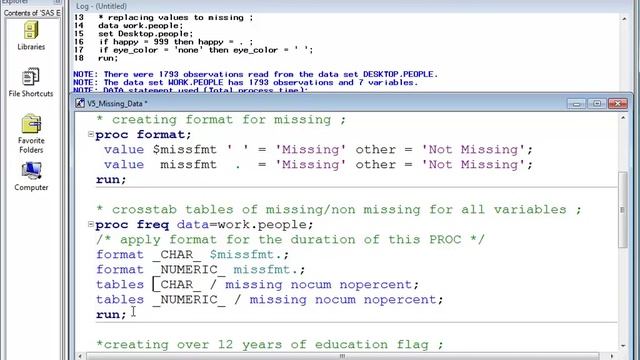Click the '_CHAR_' keyword in tables statement
Viewport: 640px width, 360px height.
pos(177,285)
